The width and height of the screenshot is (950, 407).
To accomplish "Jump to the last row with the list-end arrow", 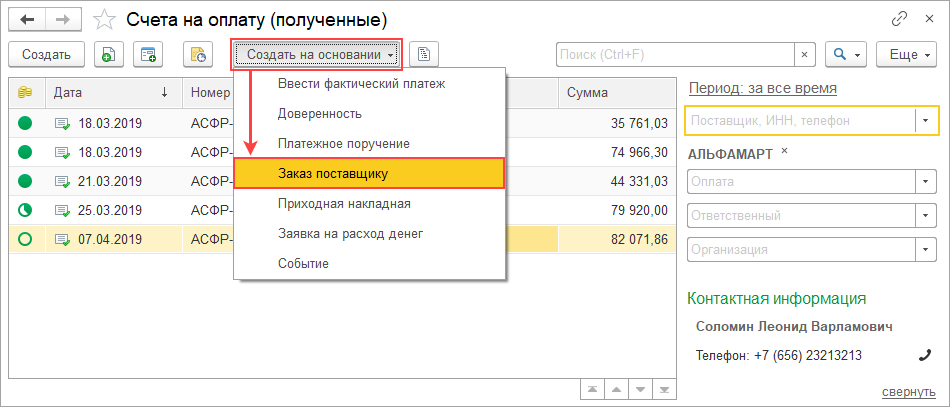I will click(664, 388).
